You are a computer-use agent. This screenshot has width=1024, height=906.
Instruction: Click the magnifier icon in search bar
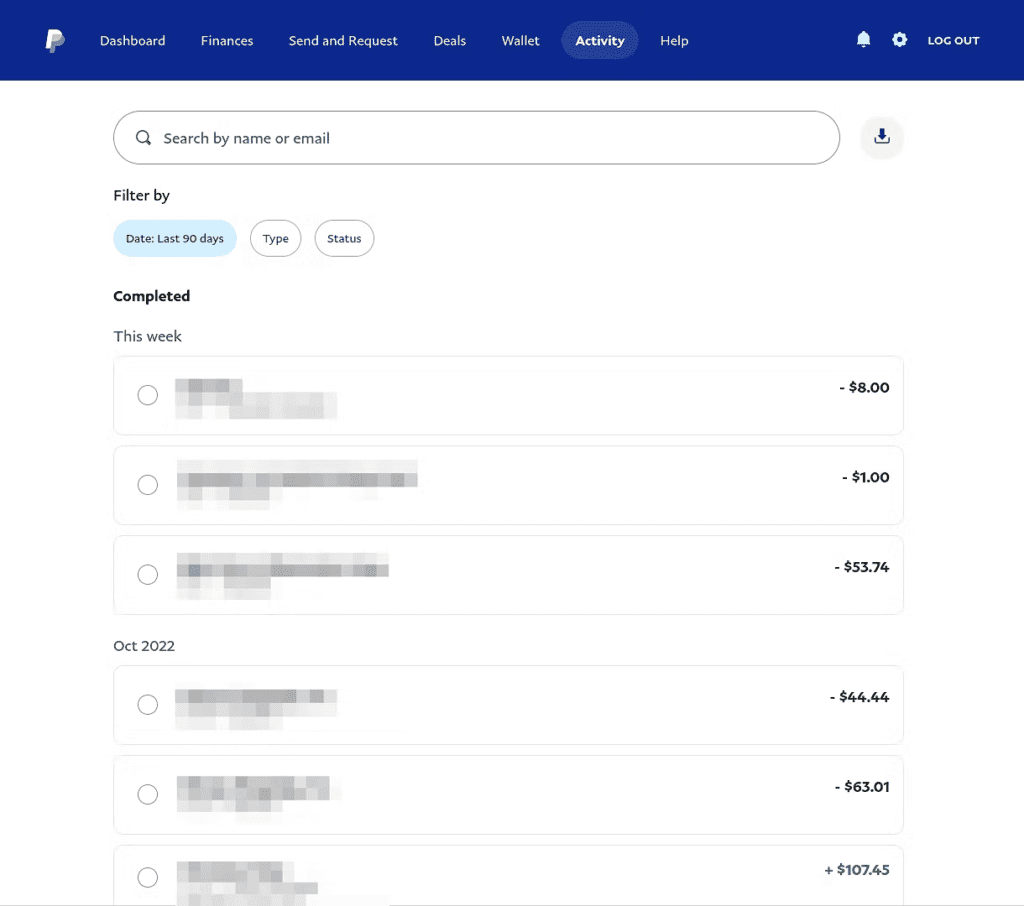click(x=144, y=138)
